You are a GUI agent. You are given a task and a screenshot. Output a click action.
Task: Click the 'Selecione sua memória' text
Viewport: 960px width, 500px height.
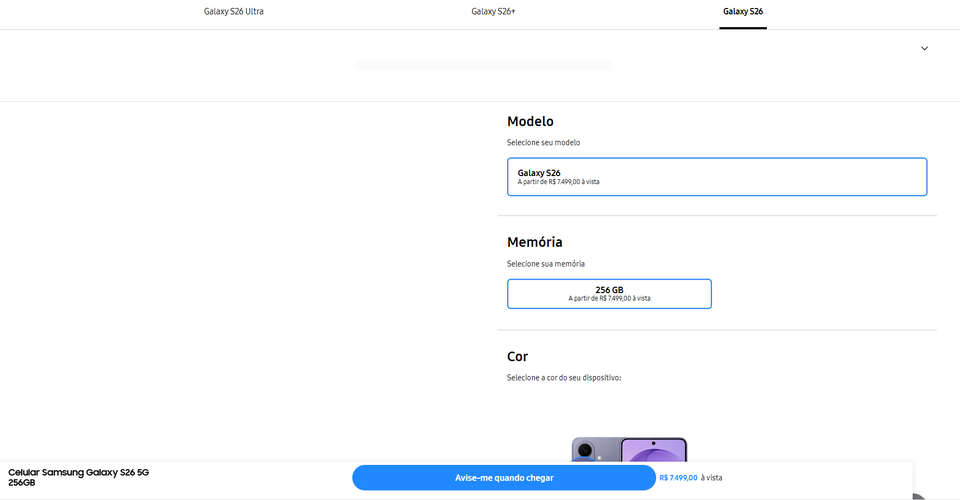tap(546, 264)
